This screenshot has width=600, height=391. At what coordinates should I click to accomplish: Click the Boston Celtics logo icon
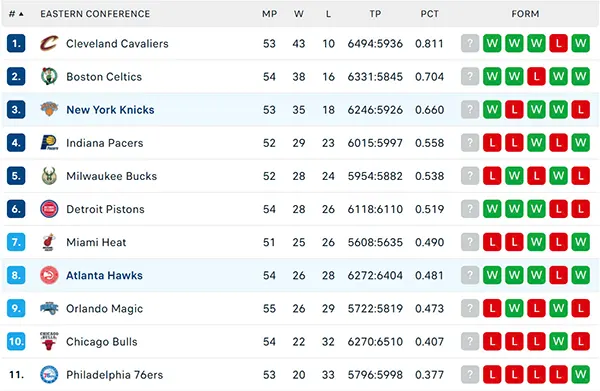49,77
